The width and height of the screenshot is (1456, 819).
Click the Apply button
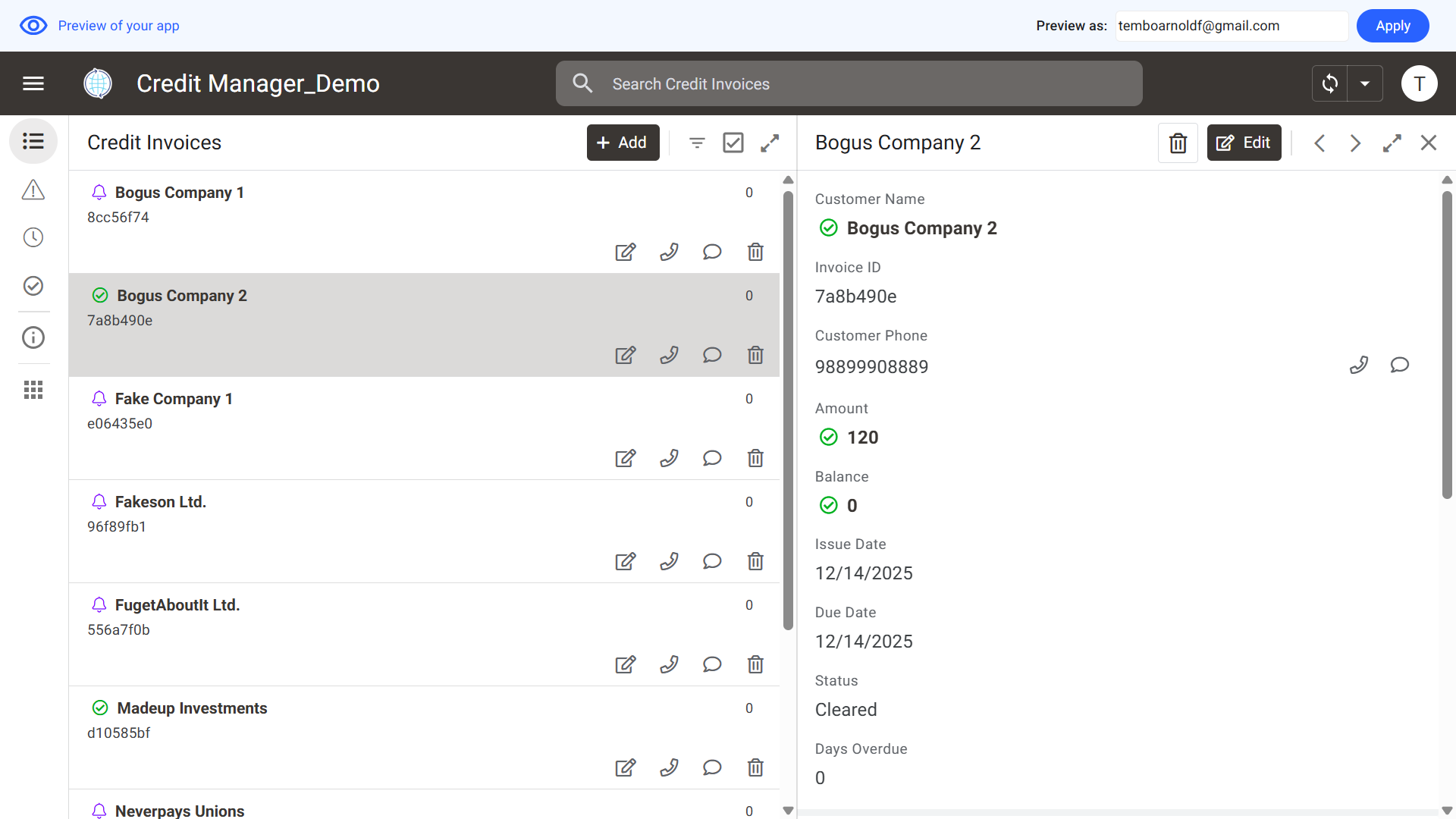[x=1392, y=26]
